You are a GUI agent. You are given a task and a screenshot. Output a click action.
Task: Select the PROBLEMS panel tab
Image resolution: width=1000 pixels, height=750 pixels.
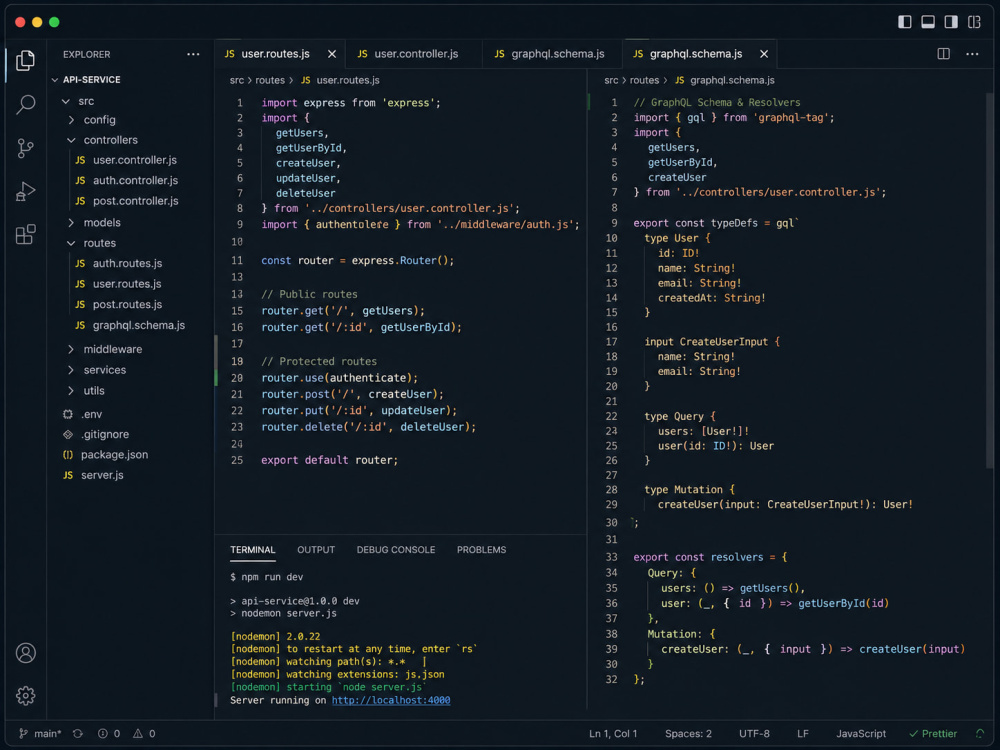[x=482, y=550]
